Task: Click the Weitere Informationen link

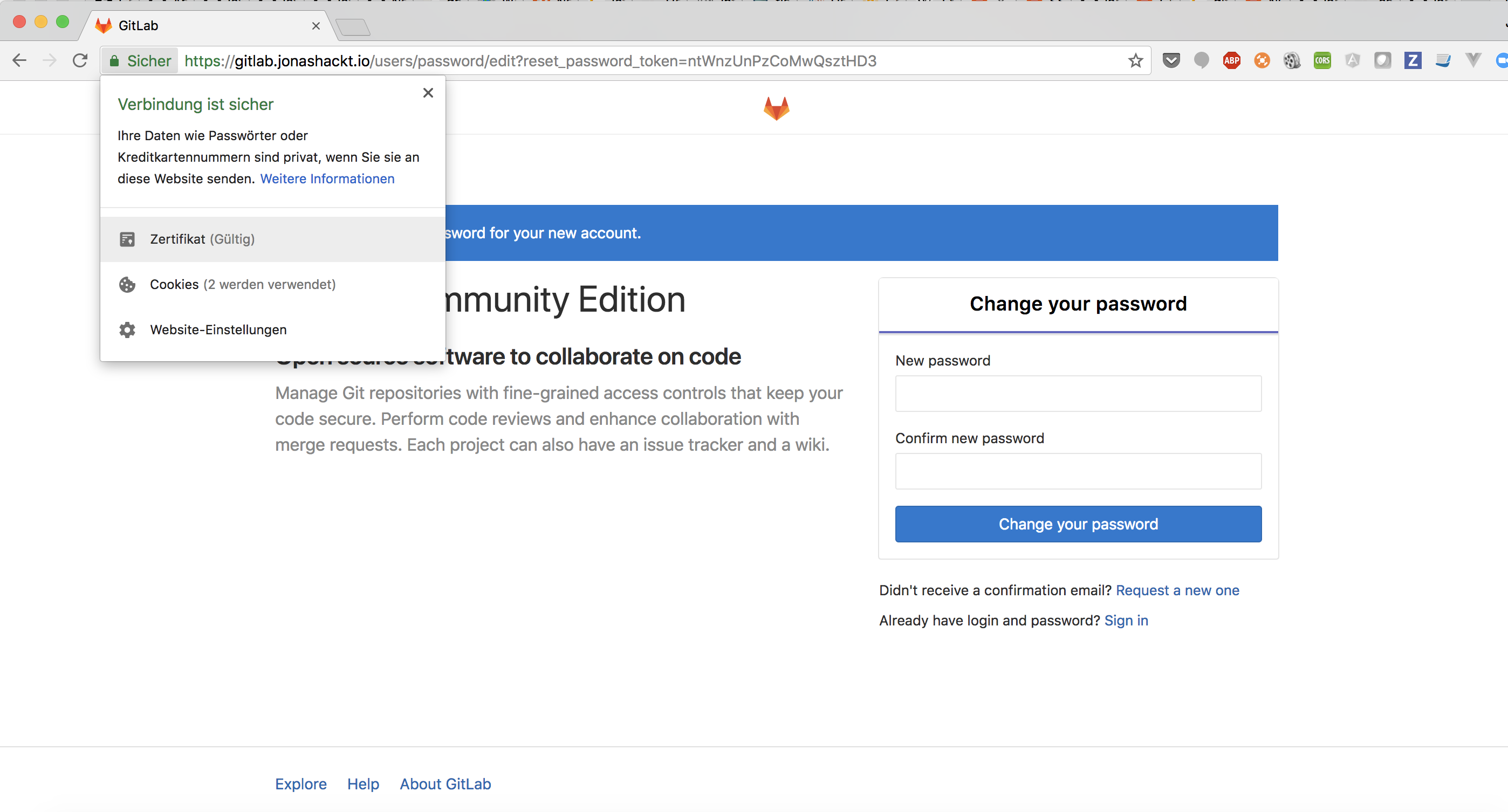Action: 327,178
